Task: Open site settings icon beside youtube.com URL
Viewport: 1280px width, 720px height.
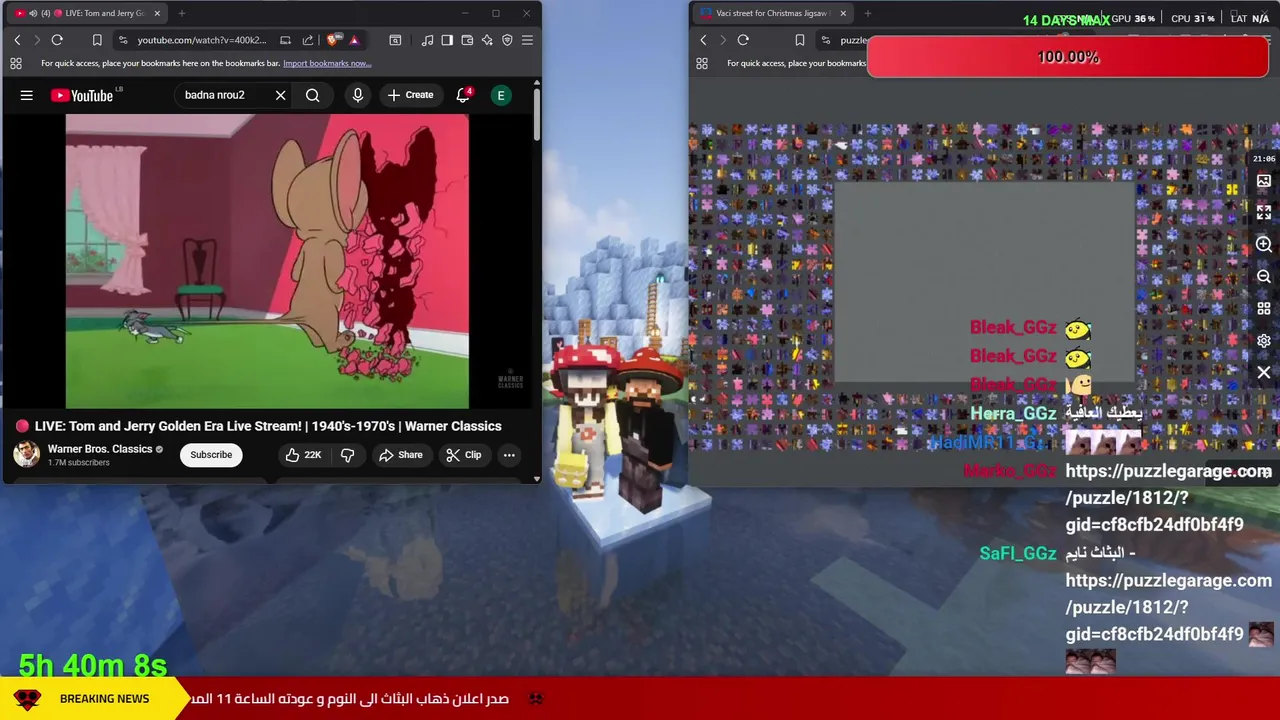Action: pos(123,40)
